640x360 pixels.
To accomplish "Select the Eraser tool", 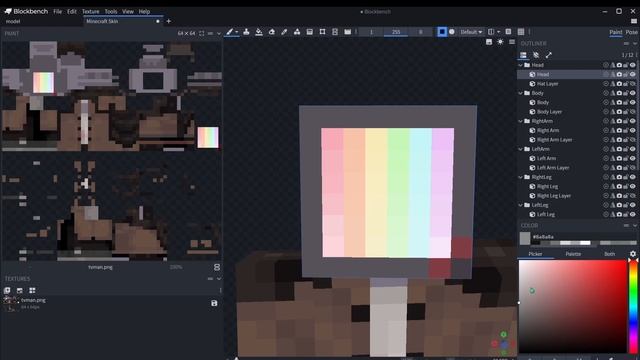I will [271, 32].
